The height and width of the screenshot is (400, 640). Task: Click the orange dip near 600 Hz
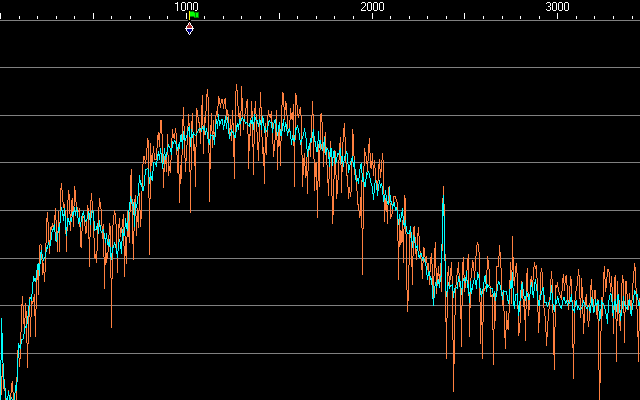click(111, 322)
